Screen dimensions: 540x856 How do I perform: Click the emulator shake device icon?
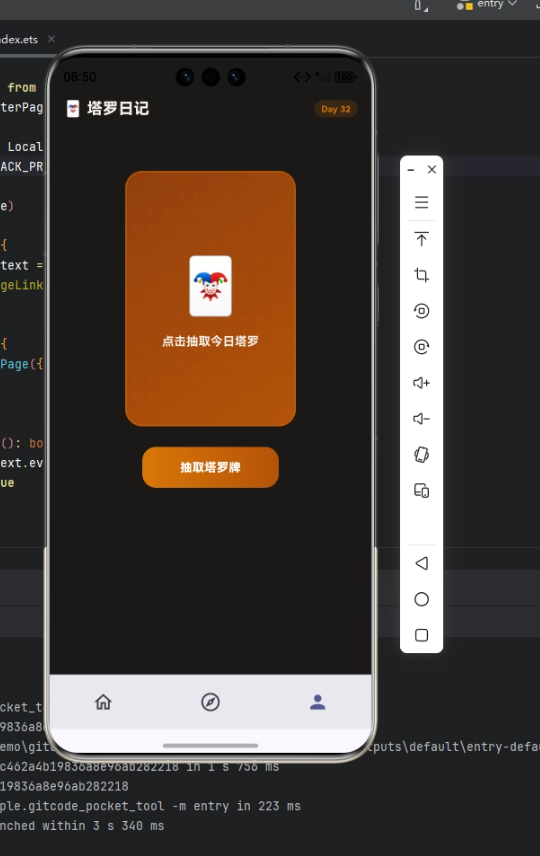click(x=422, y=455)
